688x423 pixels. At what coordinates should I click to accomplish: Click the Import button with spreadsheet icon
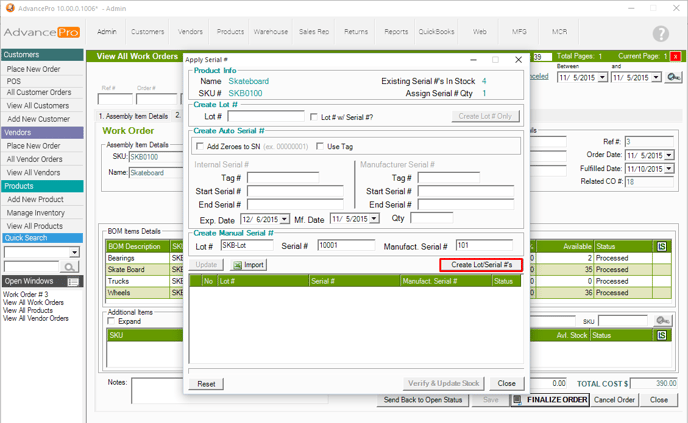coord(249,265)
